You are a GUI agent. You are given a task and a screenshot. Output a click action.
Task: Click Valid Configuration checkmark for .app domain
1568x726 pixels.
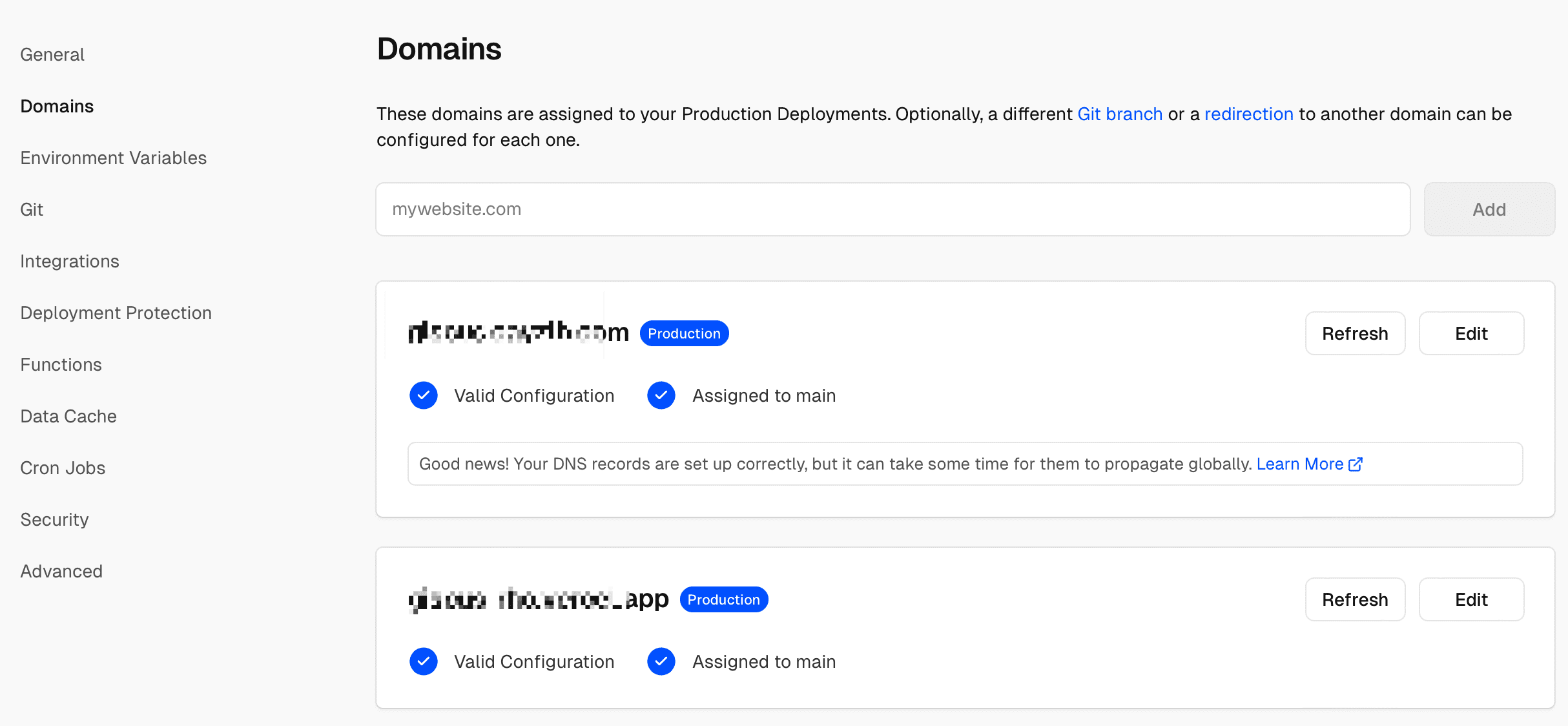[x=424, y=661]
